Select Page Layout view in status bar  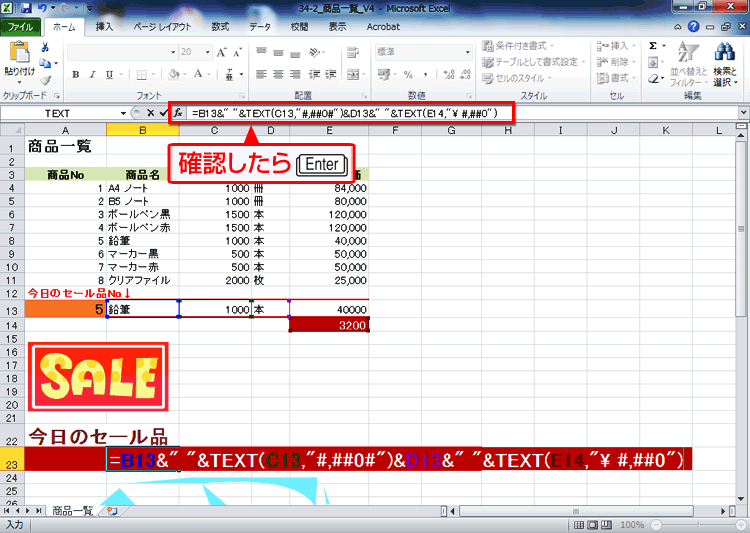pos(593,525)
